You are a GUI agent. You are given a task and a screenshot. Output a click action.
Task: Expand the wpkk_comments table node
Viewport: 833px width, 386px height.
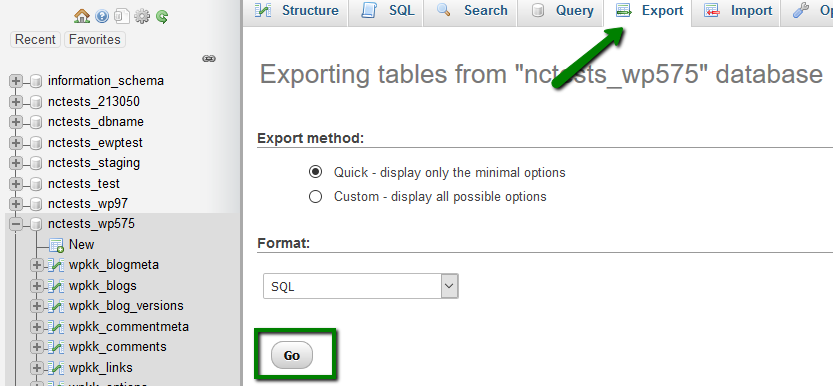[37, 347]
